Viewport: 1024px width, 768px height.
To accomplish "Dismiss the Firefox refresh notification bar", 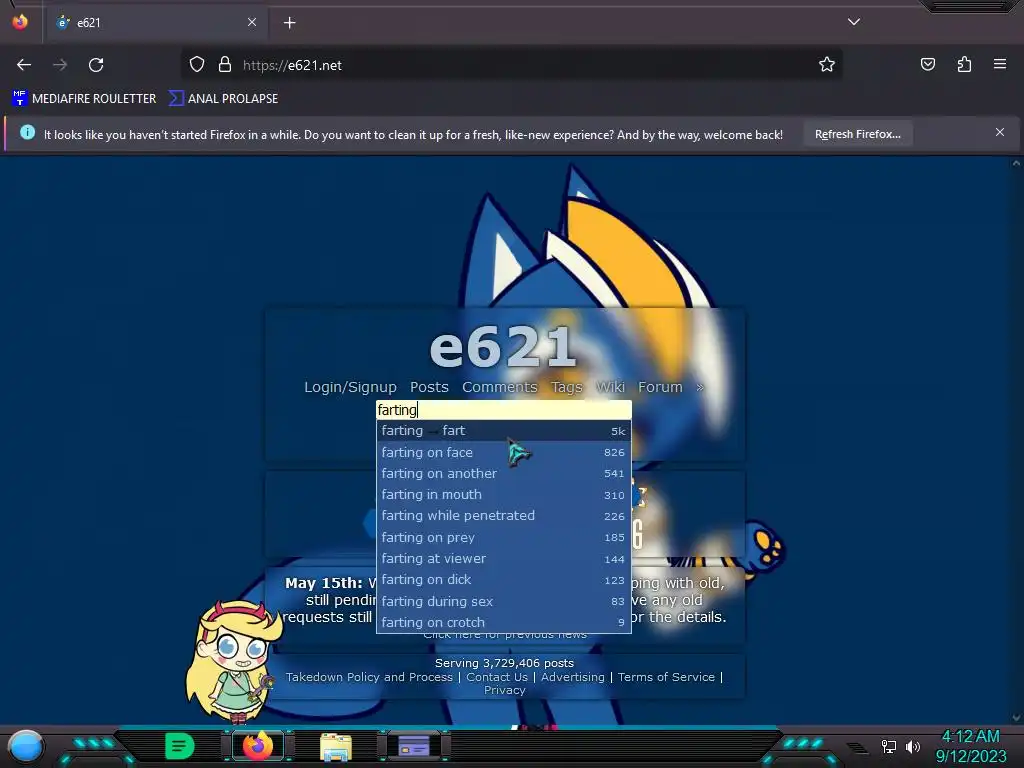I will click(x=1000, y=133).
